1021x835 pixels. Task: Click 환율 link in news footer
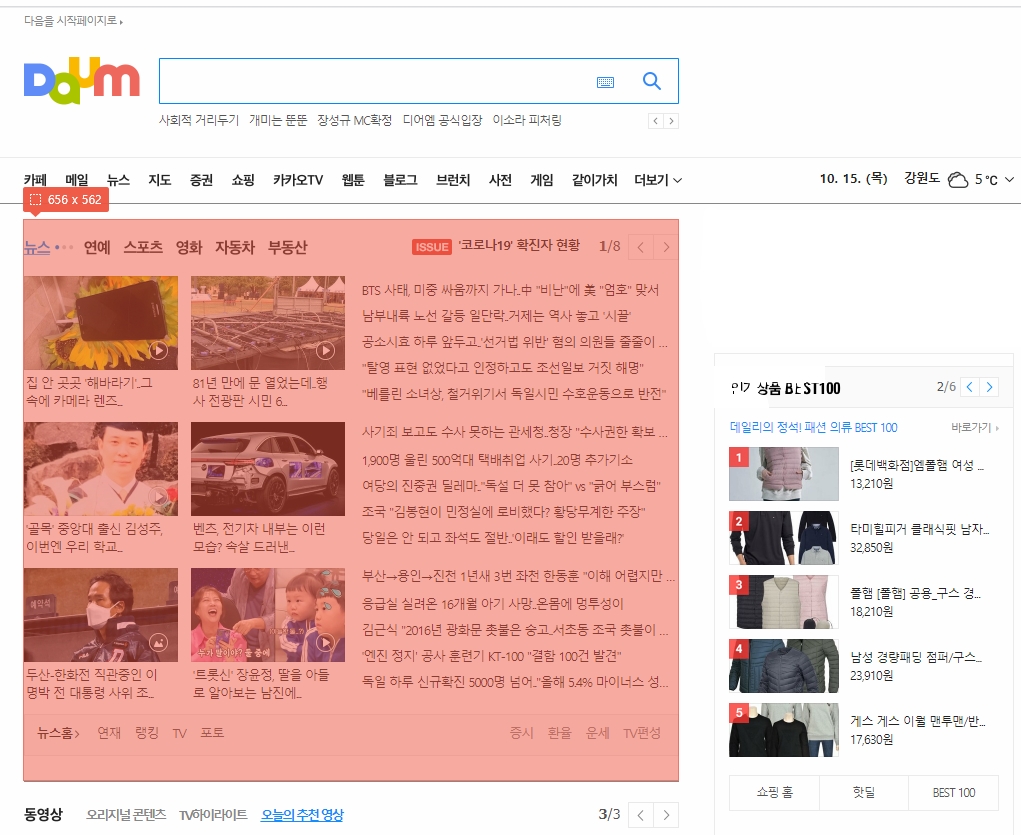(x=559, y=733)
